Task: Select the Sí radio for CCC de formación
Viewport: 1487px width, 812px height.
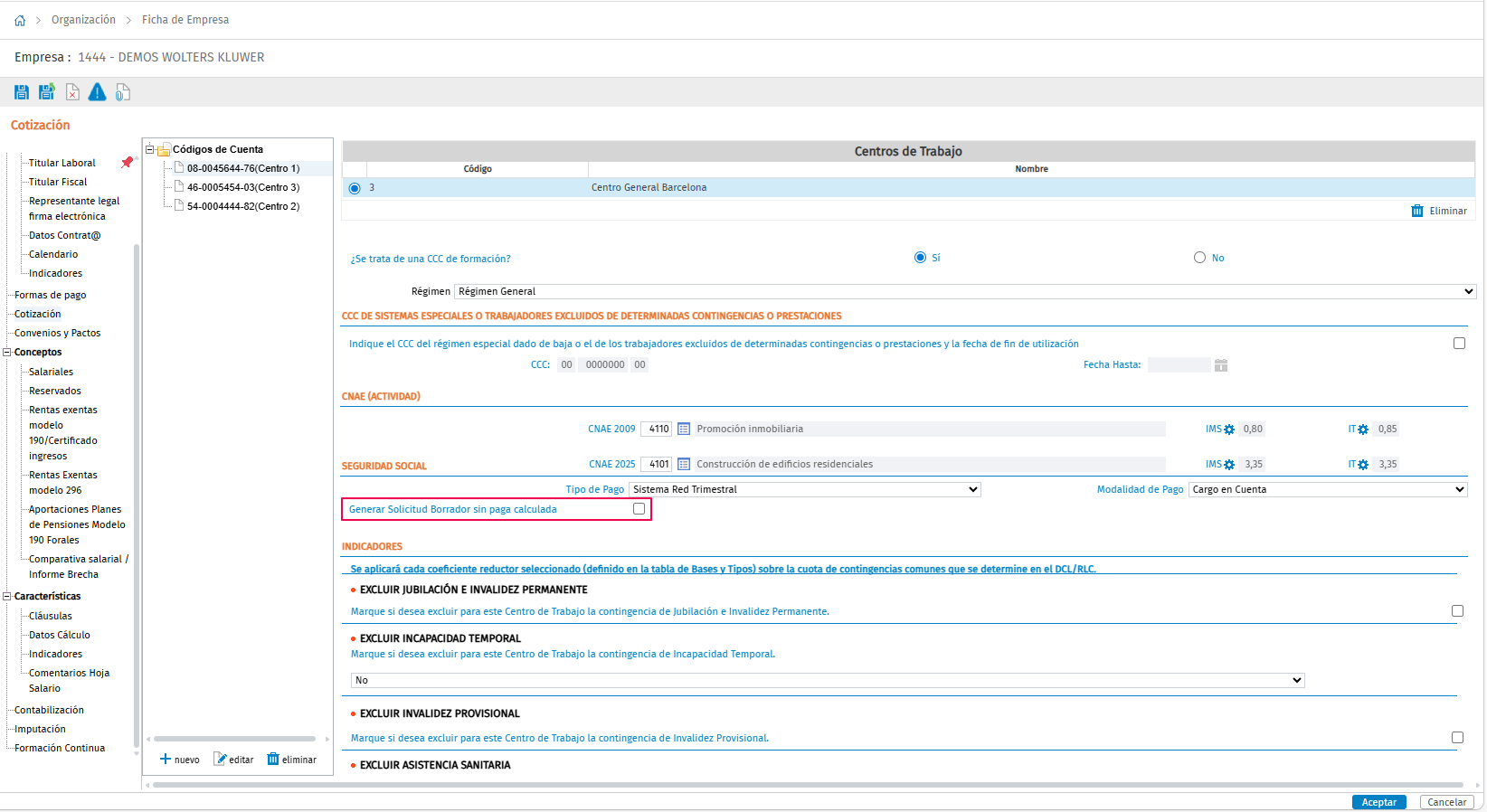Action: [920, 258]
